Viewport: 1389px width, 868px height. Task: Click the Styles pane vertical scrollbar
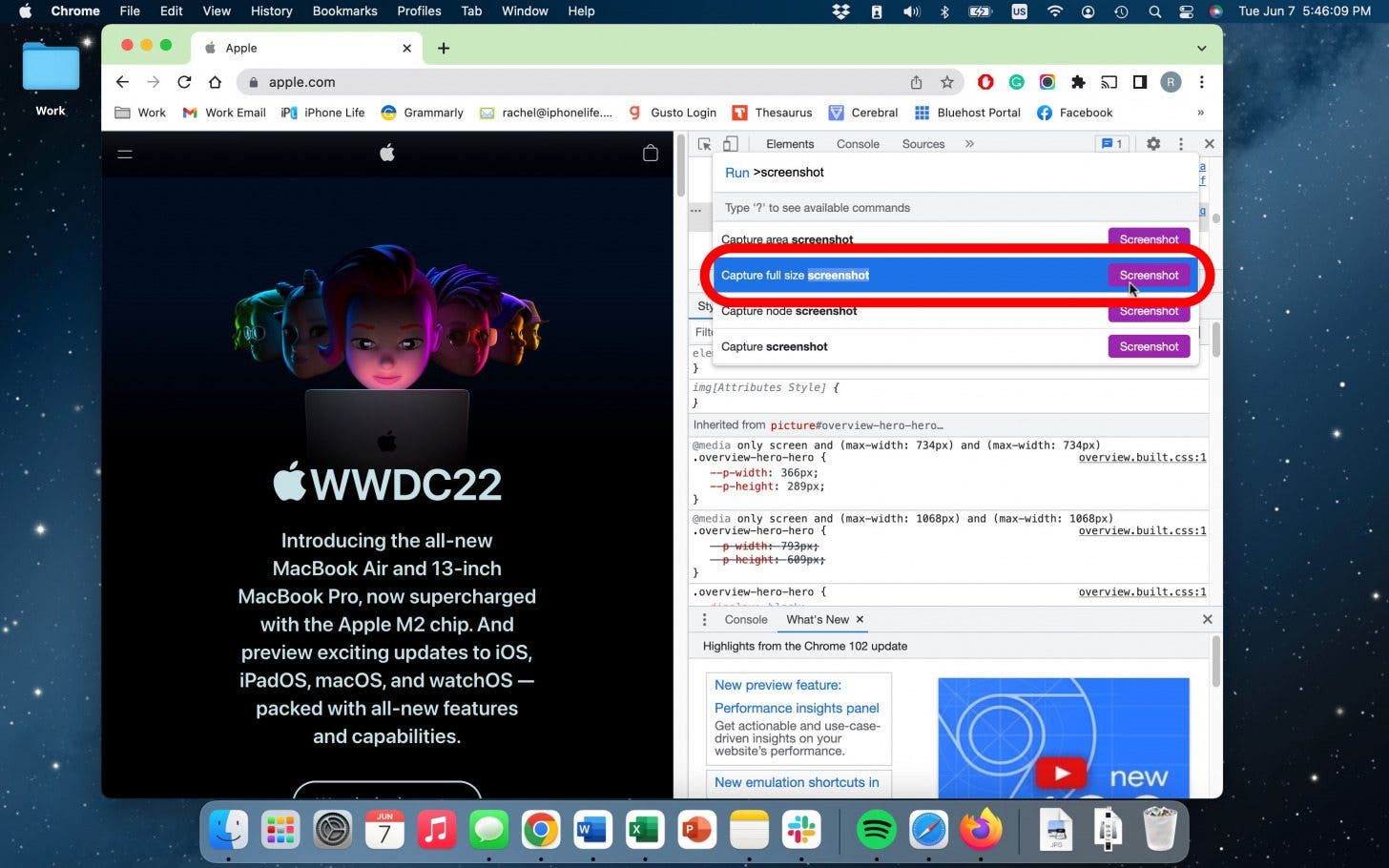pos(1216,339)
